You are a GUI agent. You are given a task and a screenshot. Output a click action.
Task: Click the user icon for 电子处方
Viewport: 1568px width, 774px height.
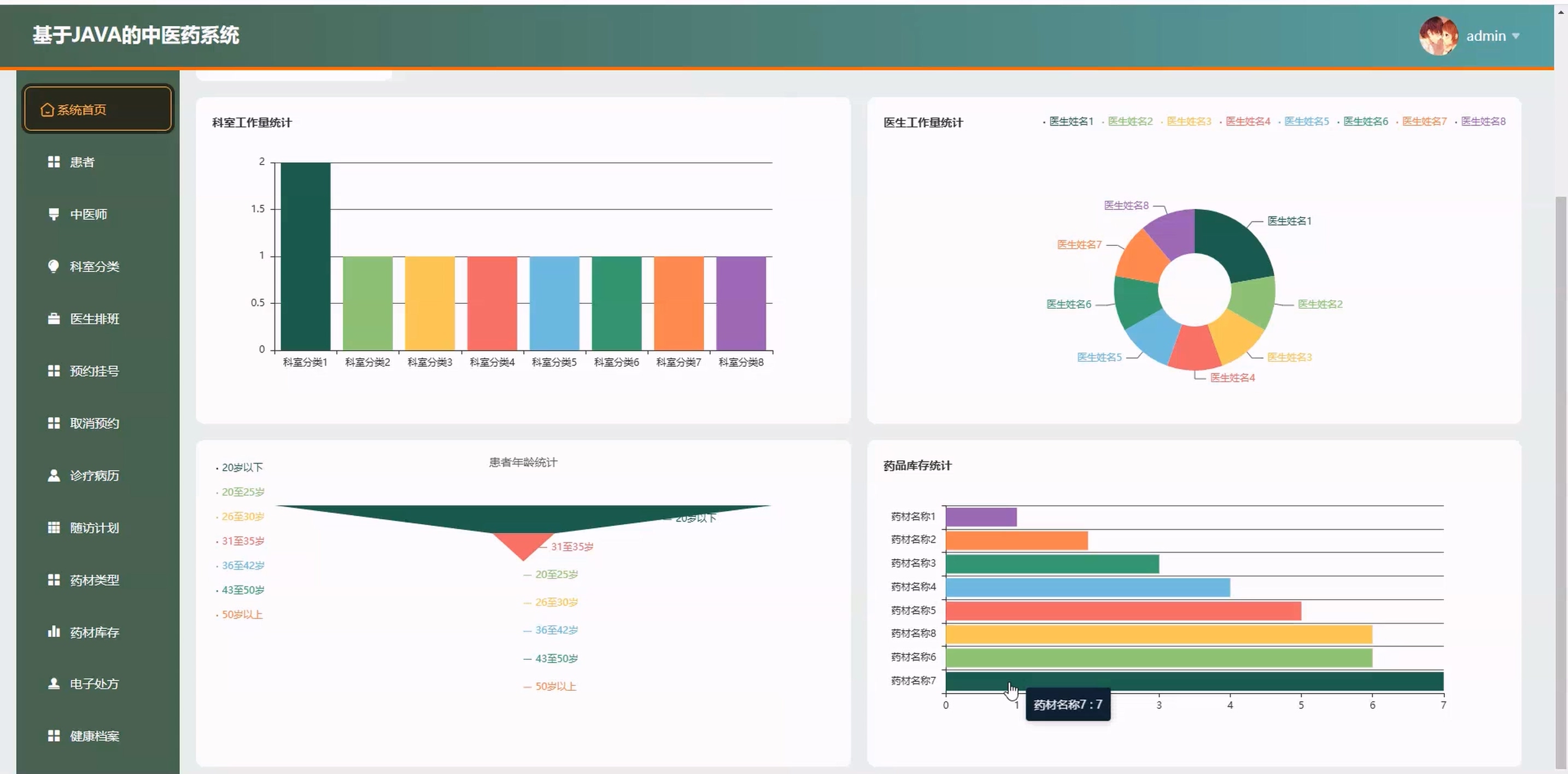[x=54, y=683]
